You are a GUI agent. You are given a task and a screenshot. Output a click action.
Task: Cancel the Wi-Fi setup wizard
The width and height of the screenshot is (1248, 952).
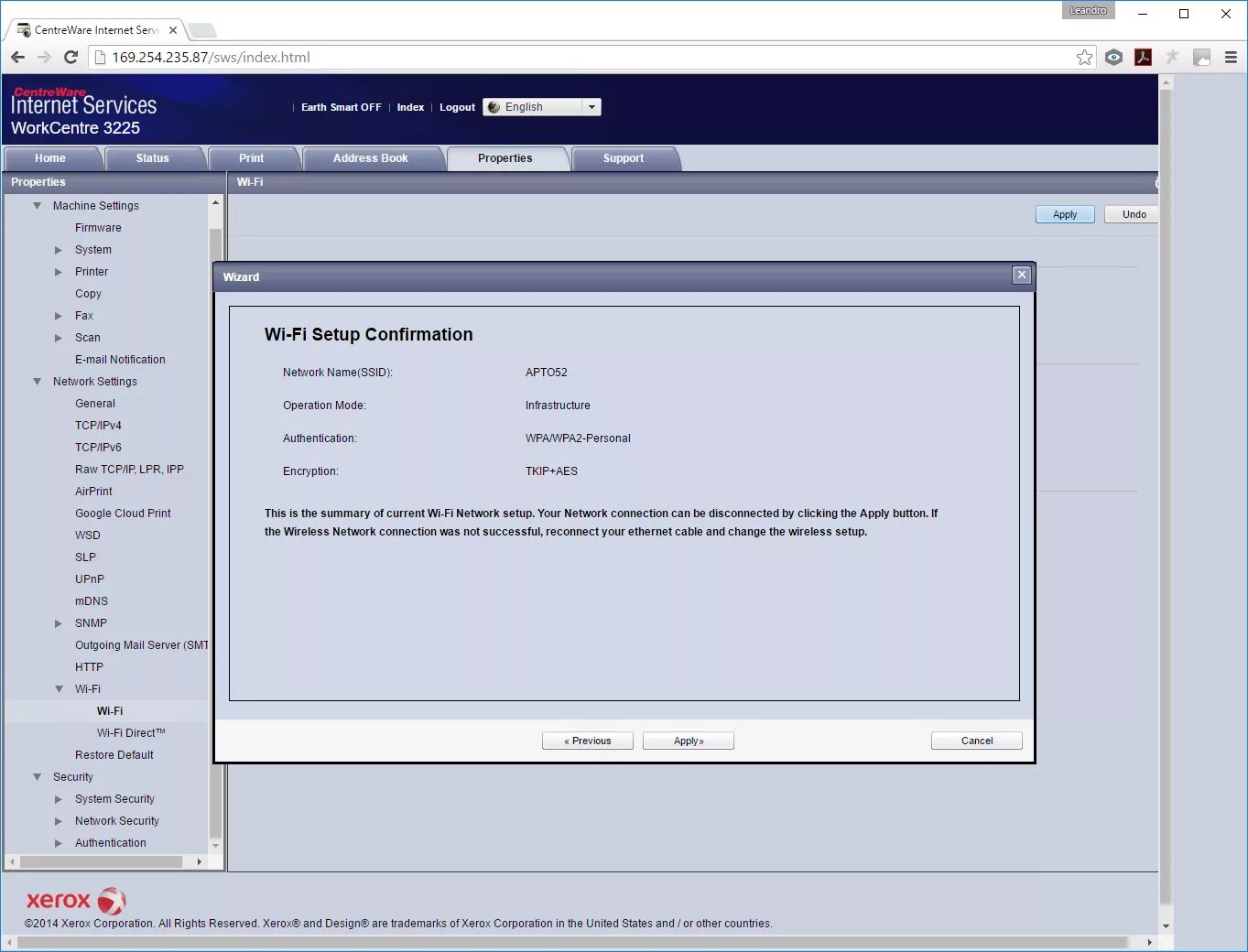tap(977, 741)
